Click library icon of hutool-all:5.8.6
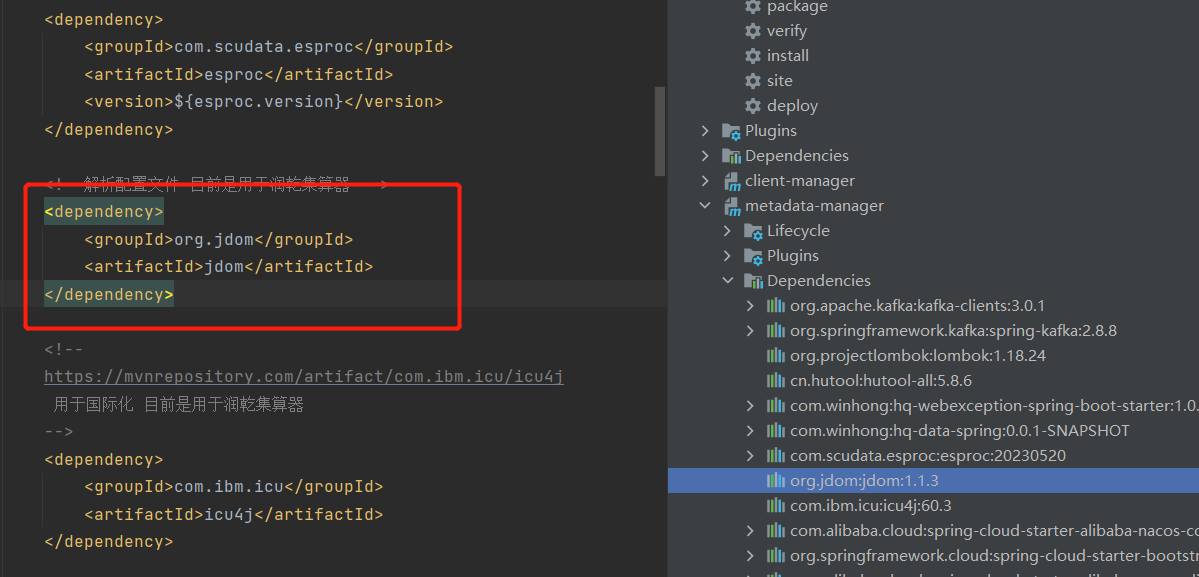 776,381
